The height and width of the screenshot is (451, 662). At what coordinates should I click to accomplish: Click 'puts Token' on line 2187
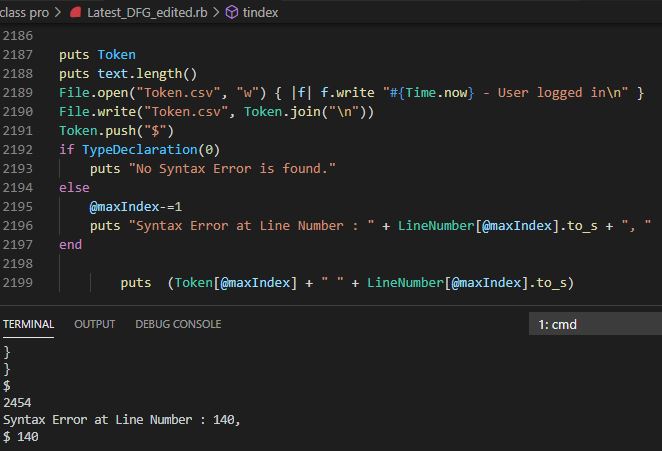pos(98,54)
